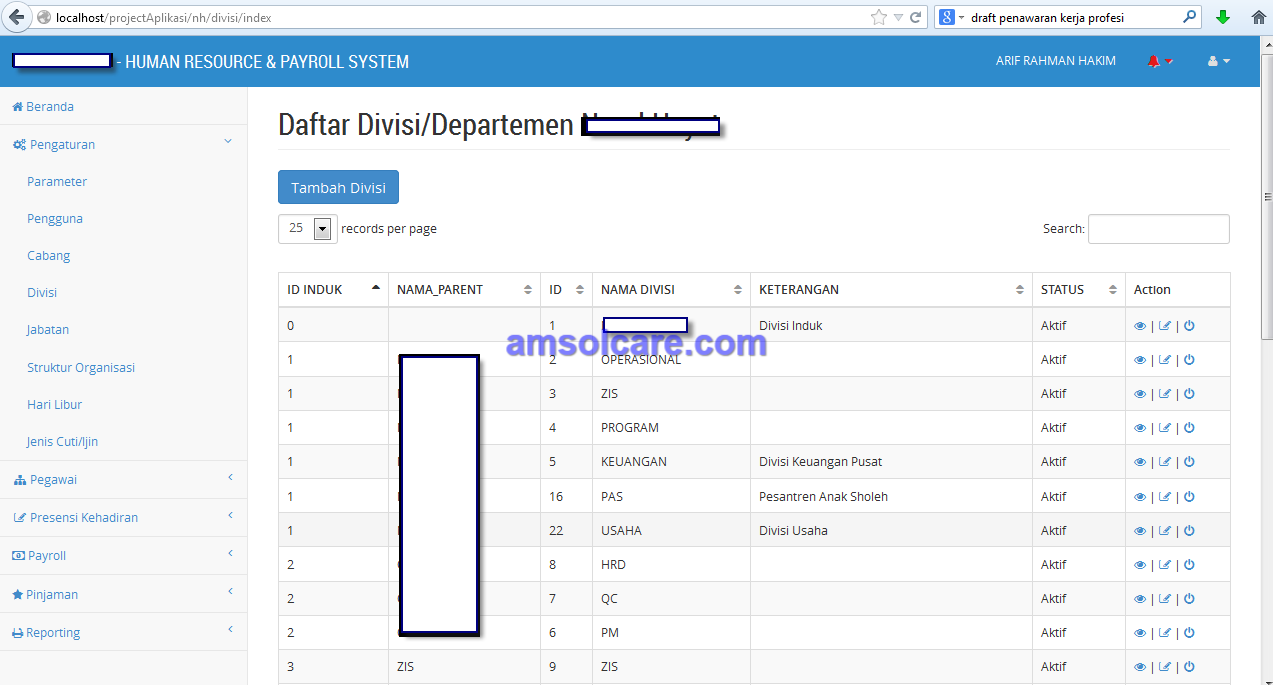Click the power icon in the PM row
The image size is (1273, 685).
point(1189,633)
